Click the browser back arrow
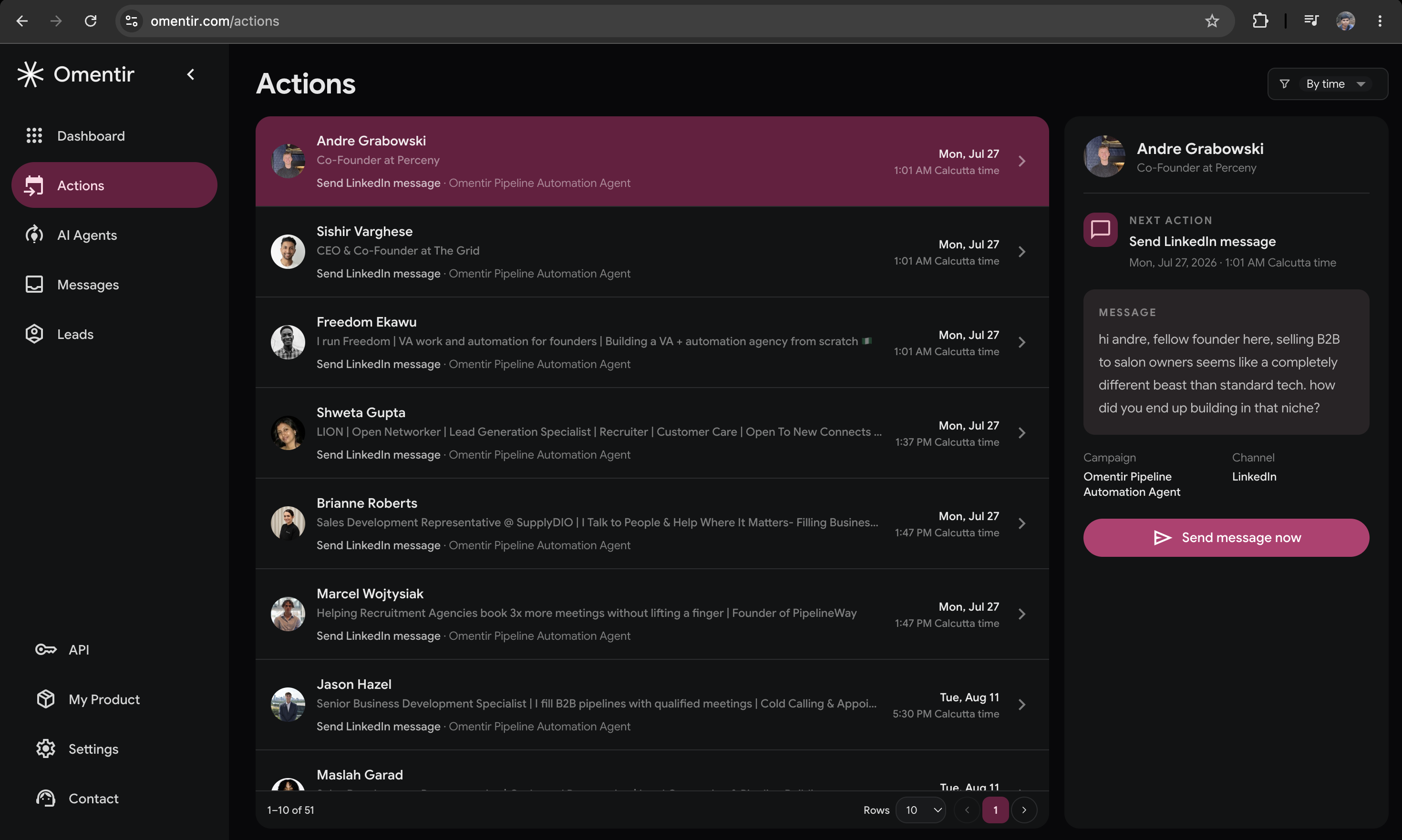This screenshot has width=1402, height=840. [x=22, y=21]
